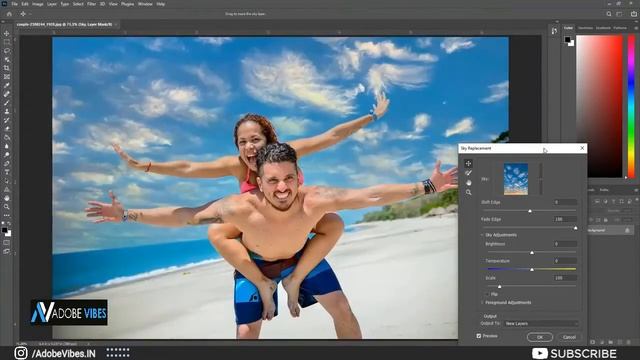Select the Eraser tool

(7, 129)
